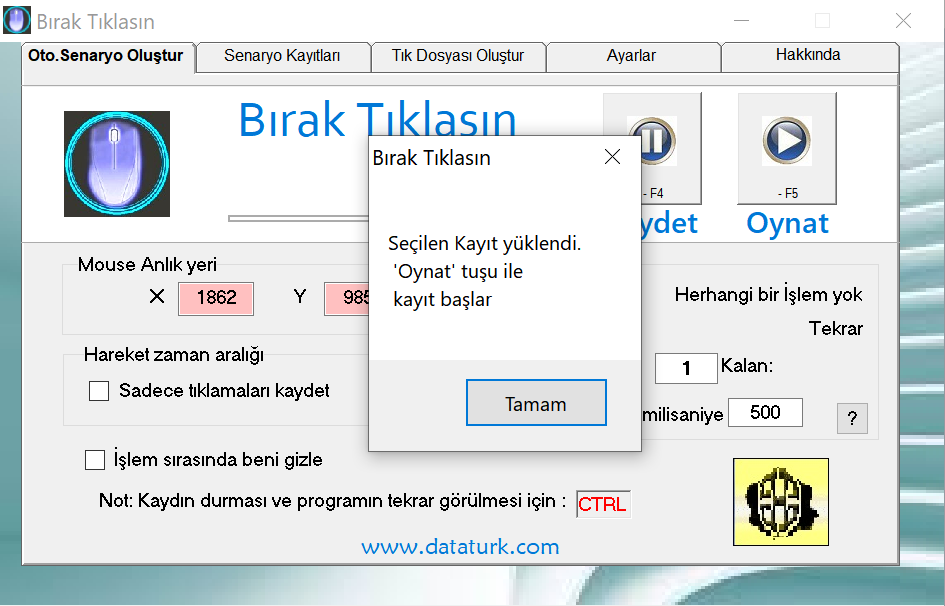
Task: Select the Oto.Senaryo Oluştur tab
Action: point(106,56)
